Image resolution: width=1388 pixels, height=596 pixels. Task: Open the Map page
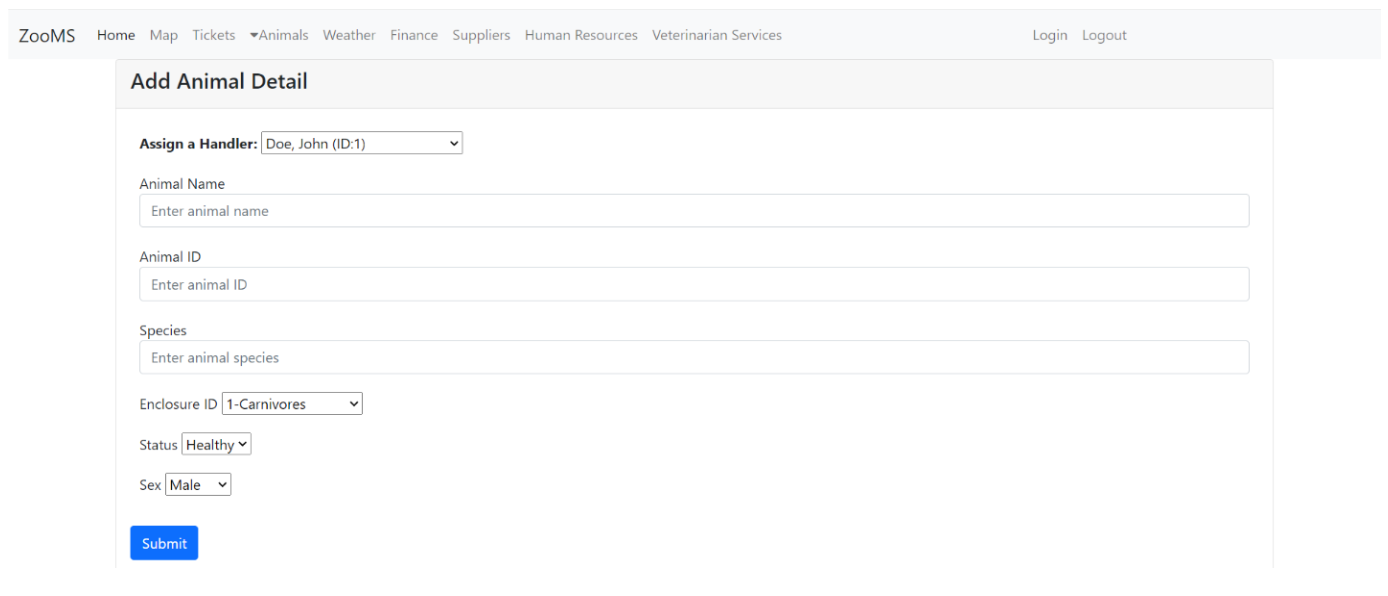164,35
